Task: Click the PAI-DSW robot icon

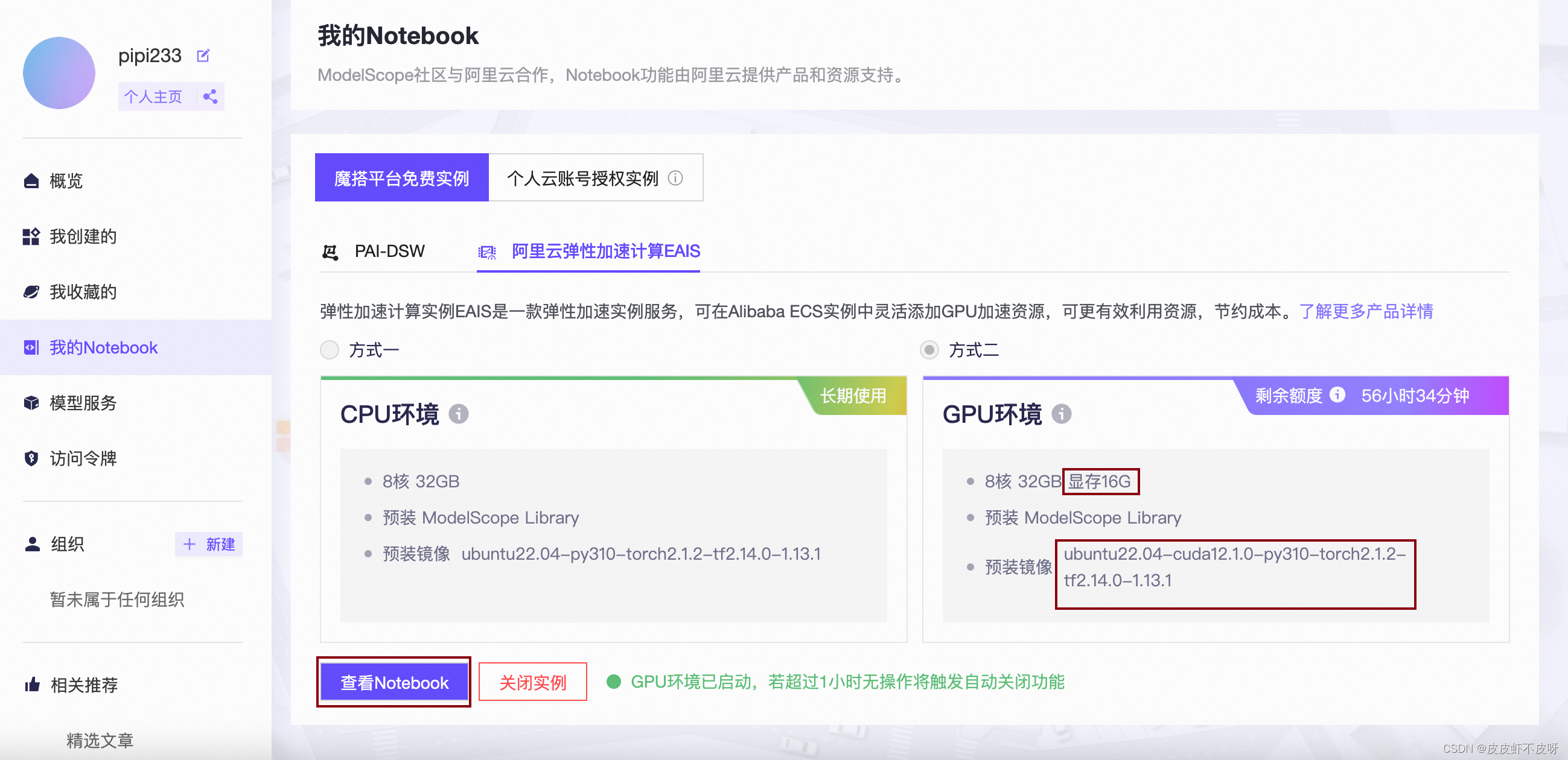Action: click(331, 252)
